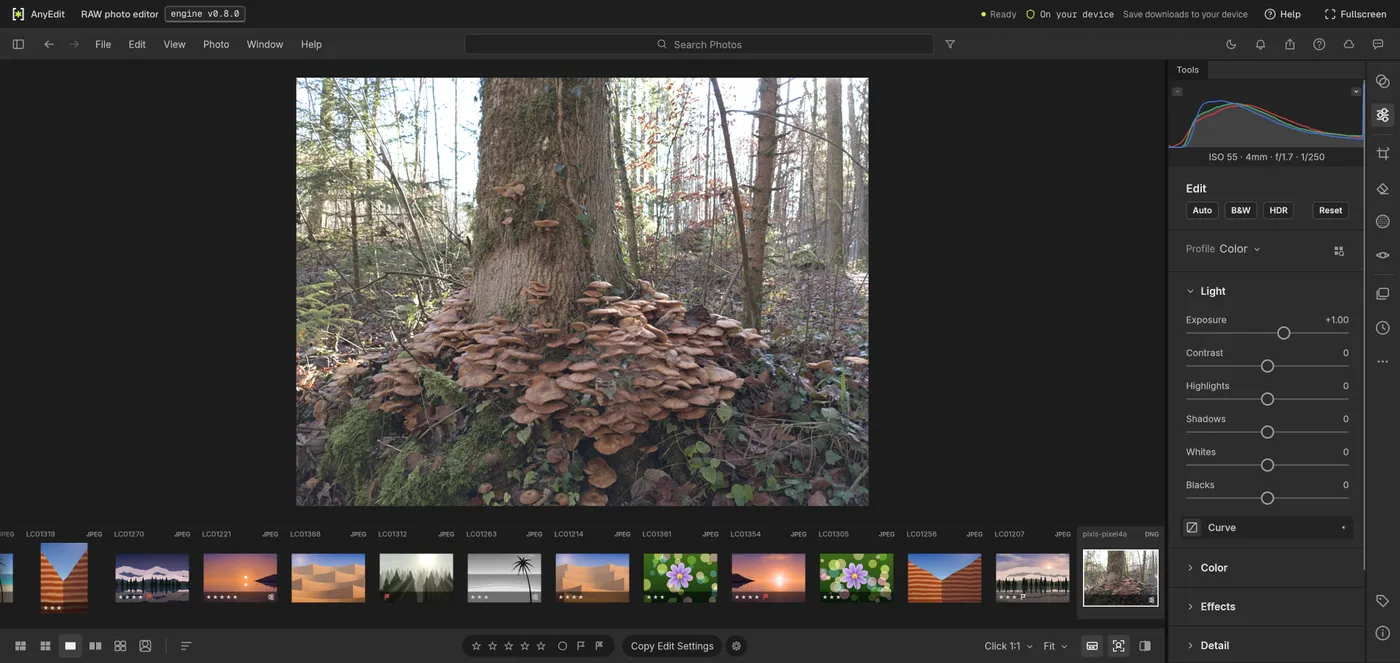Select the Edit sliders tool icon

[1382, 115]
